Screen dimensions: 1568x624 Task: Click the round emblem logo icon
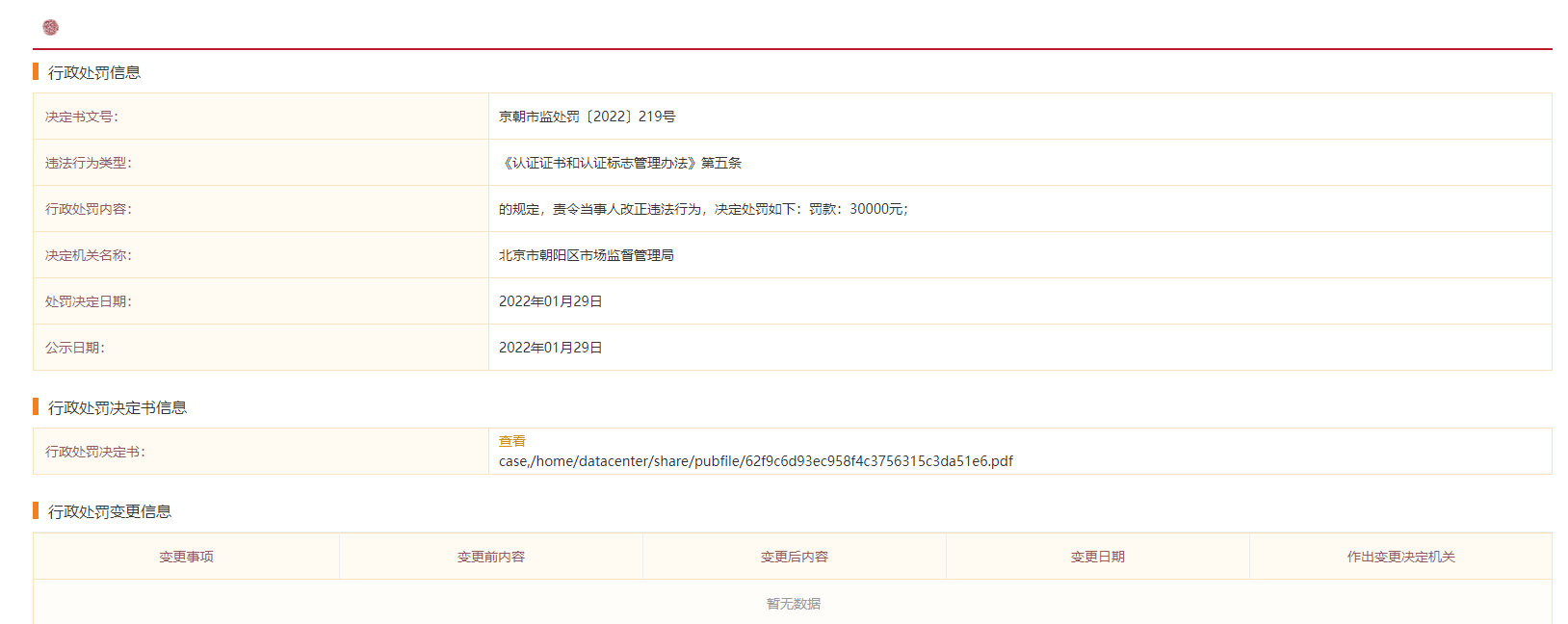point(51,27)
